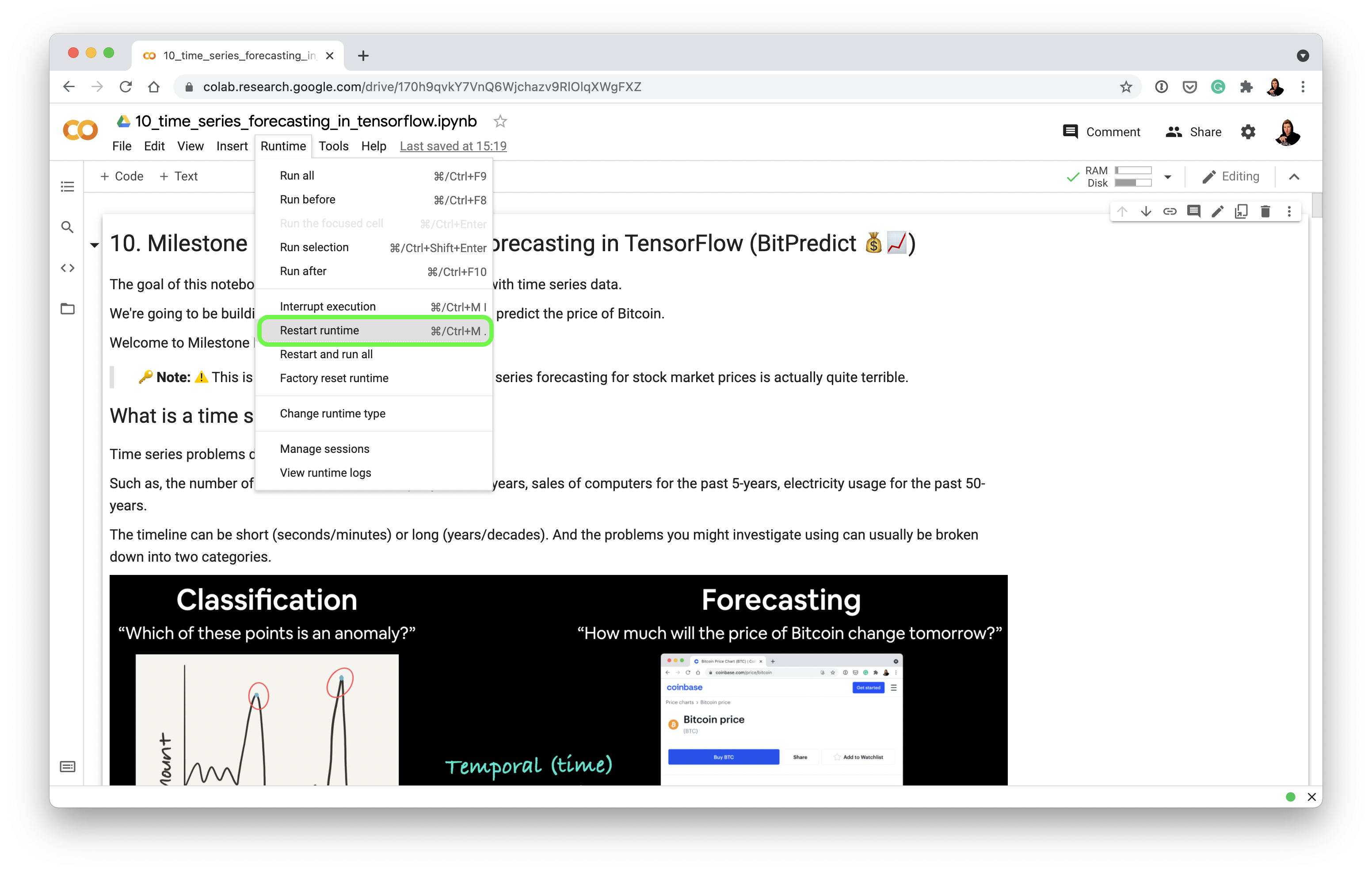Click the address bar URL
Image resolution: width=1372 pixels, height=873 pixels.
[x=422, y=87]
